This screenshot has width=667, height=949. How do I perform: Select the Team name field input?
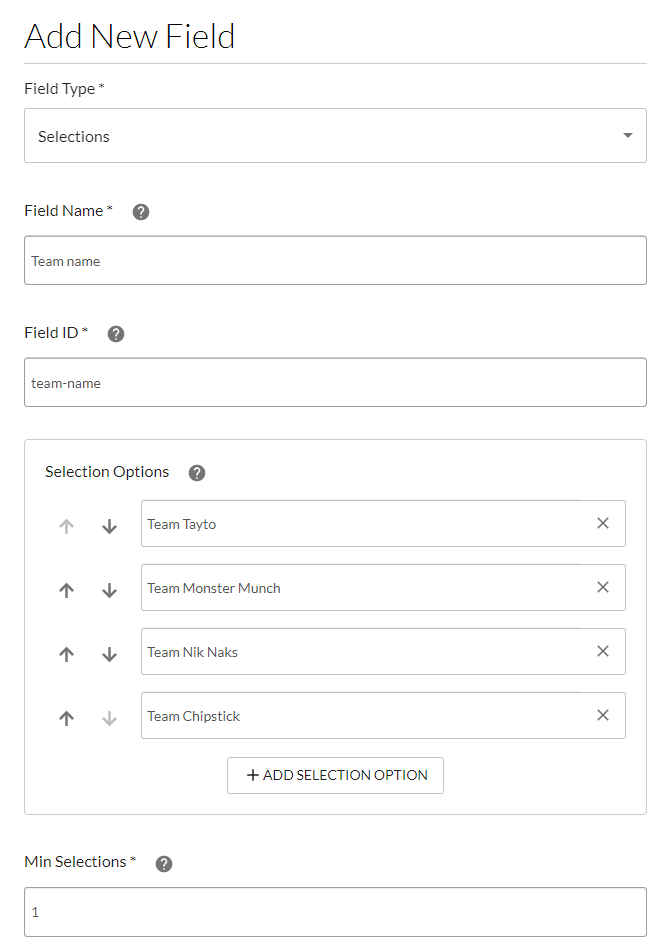pos(335,260)
